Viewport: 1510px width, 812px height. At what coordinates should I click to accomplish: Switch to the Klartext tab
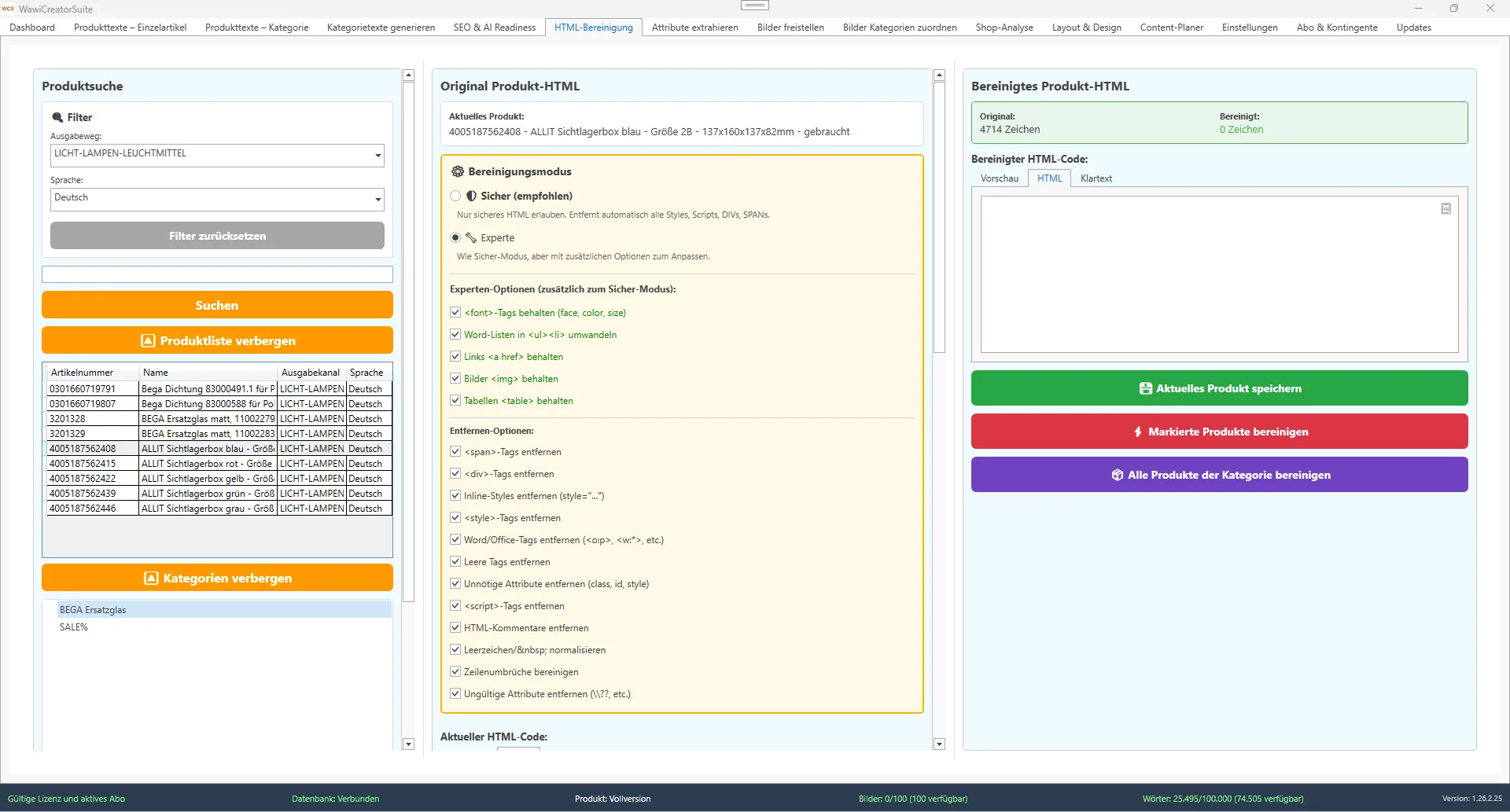tap(1096, 178)
